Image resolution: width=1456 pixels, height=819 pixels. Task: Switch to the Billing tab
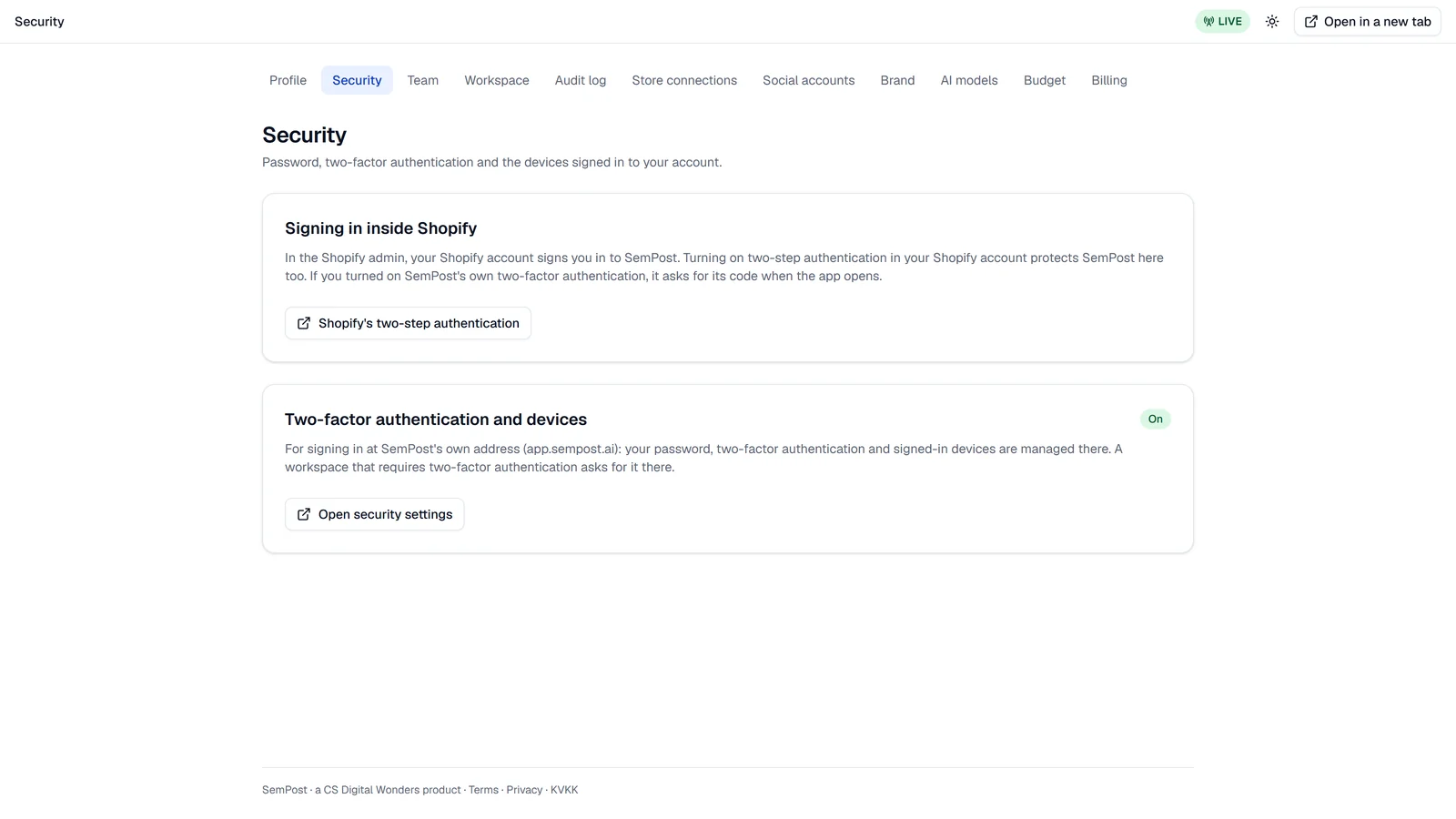tap(1109, 80)
